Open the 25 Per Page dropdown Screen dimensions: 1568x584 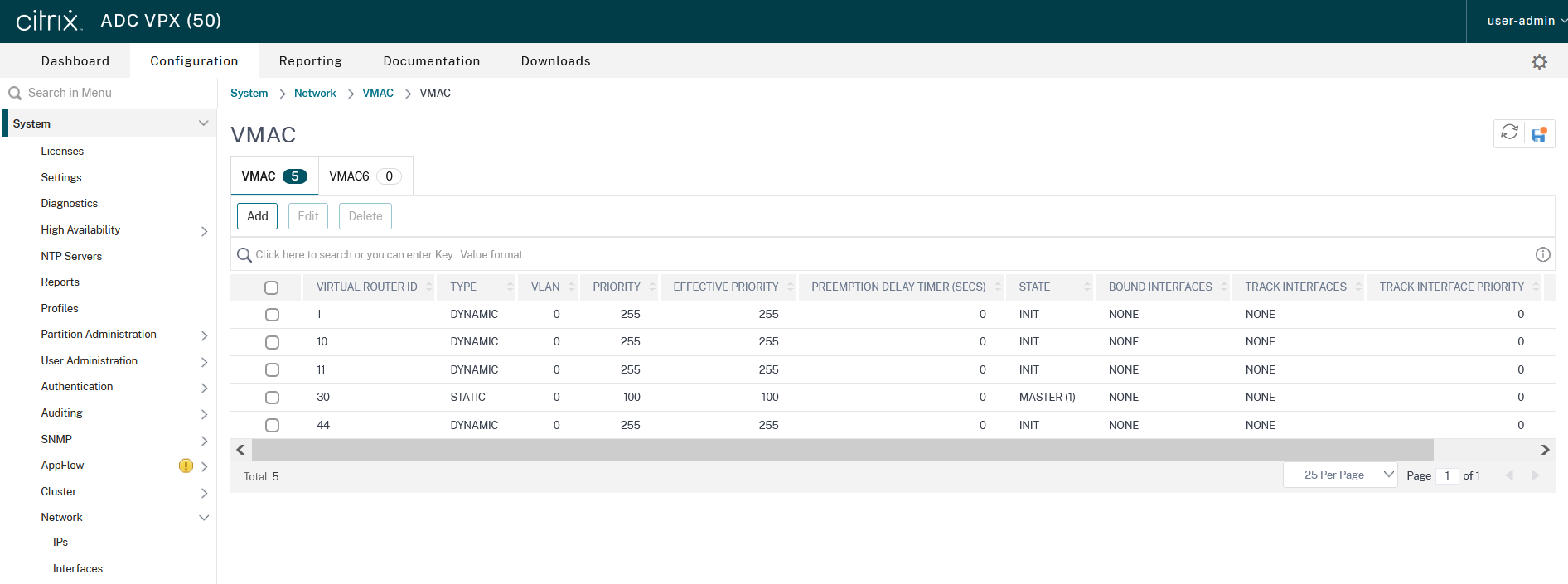pyautogui.click(x=1339, y=475)
